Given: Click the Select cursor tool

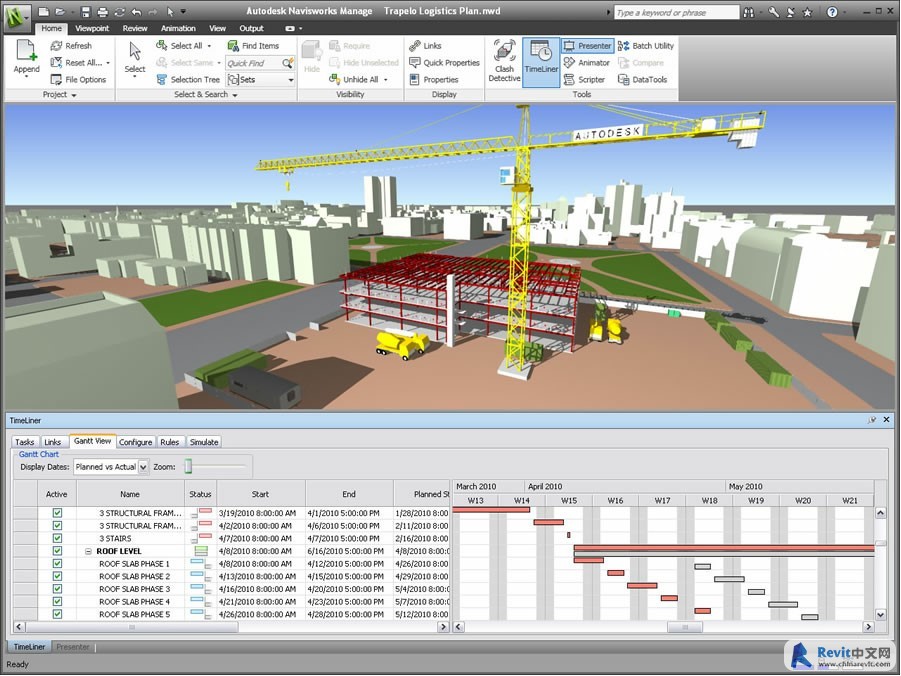Looking at the screenshot, I should [135, 58].
